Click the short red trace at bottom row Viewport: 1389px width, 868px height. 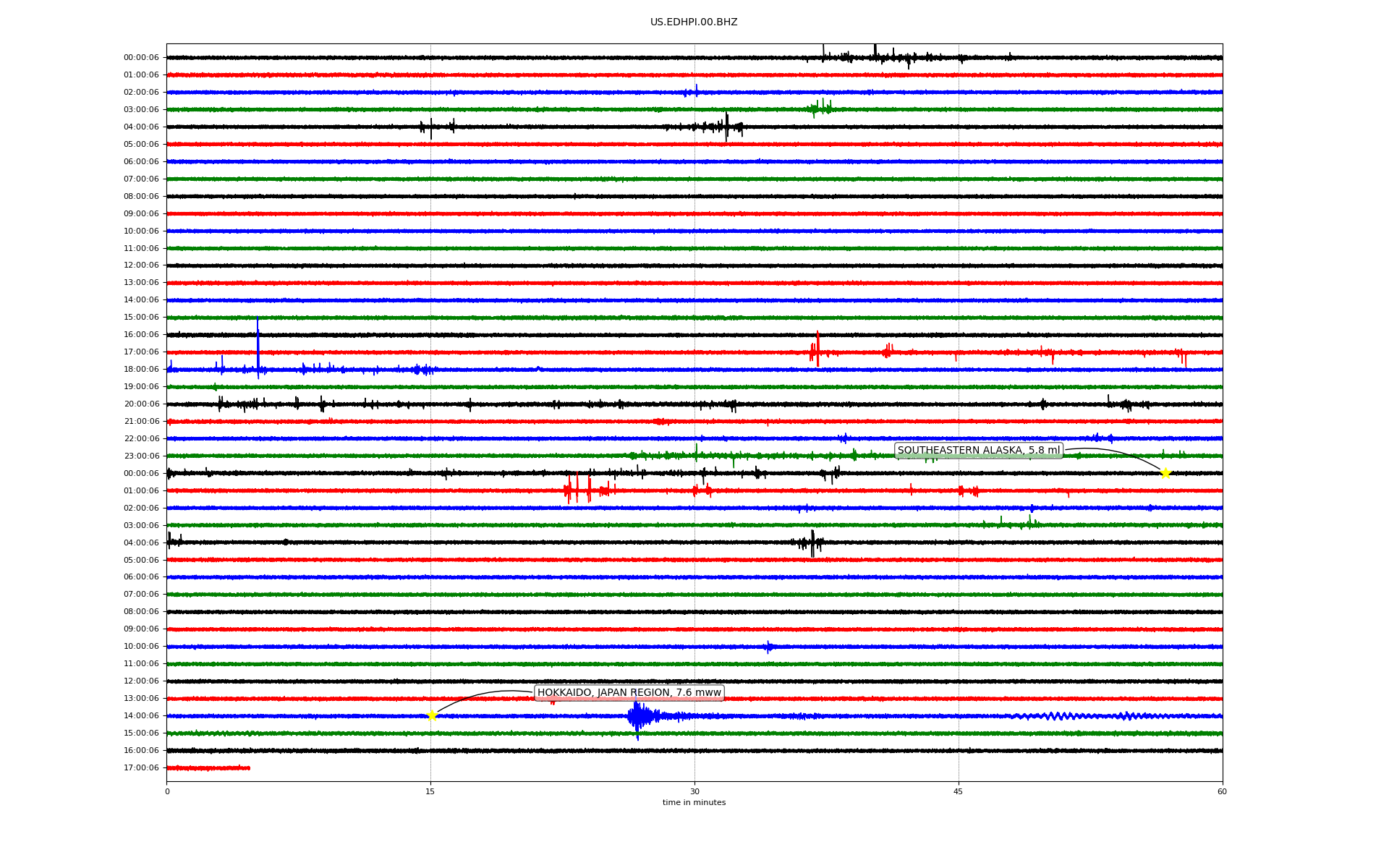(208, 767)
